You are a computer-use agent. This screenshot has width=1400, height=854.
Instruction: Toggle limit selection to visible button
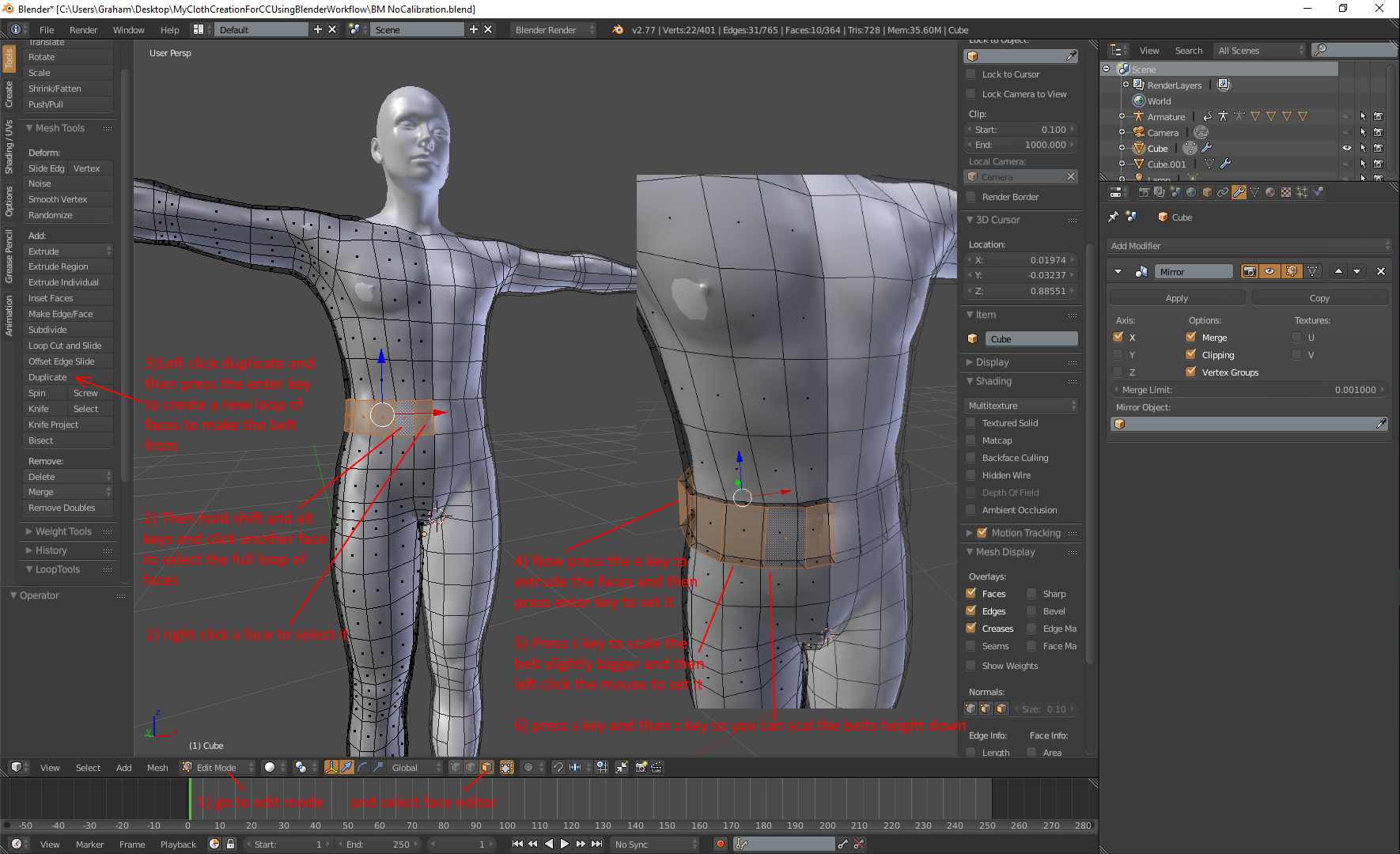tap(507, 767)
